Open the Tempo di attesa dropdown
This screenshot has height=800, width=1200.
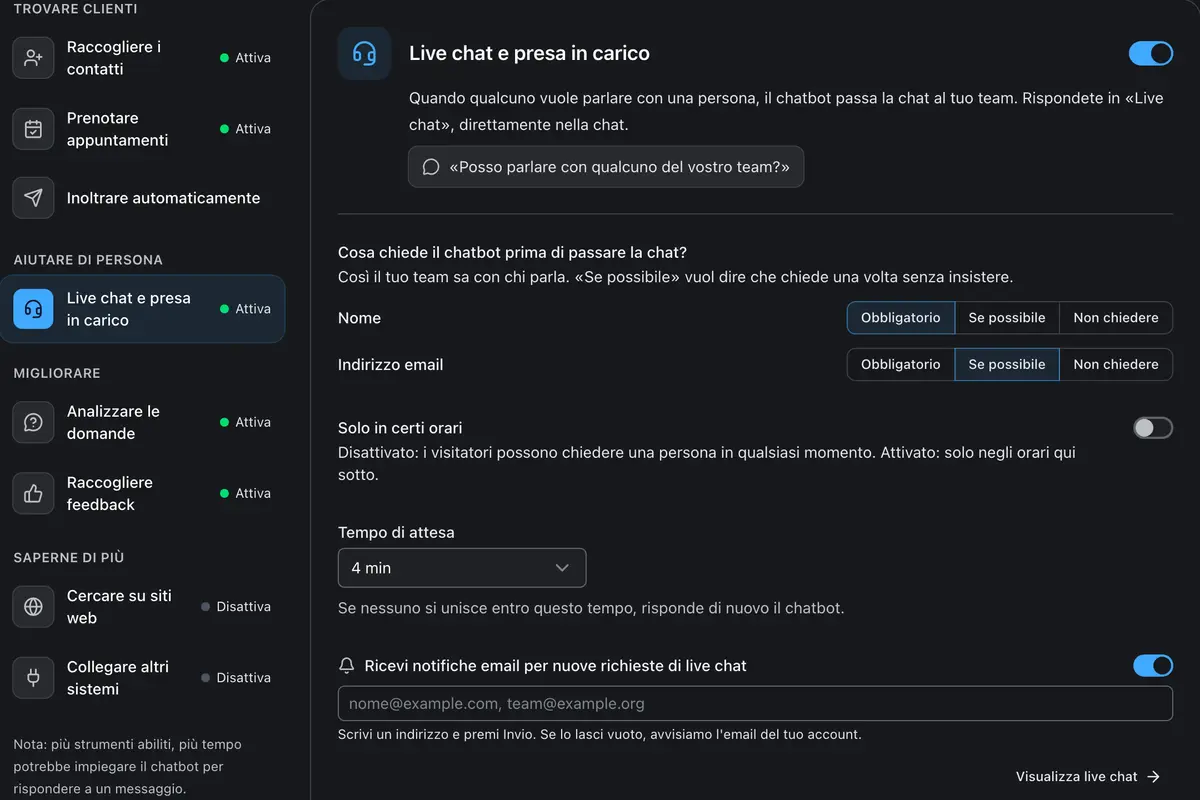[x=462, y=568]
